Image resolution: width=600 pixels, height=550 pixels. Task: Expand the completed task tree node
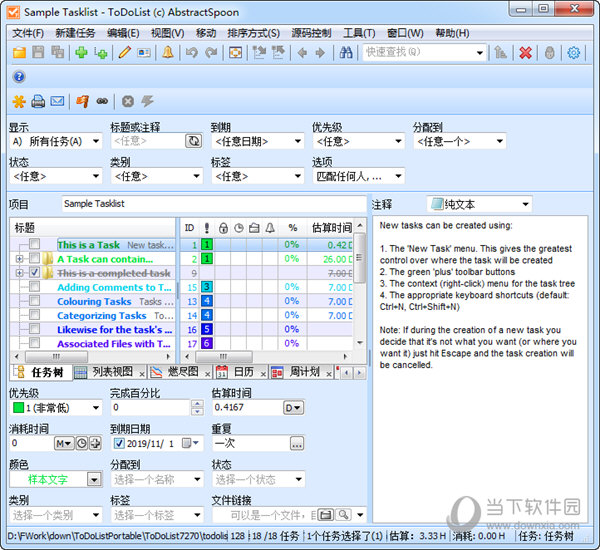point(19,273)
